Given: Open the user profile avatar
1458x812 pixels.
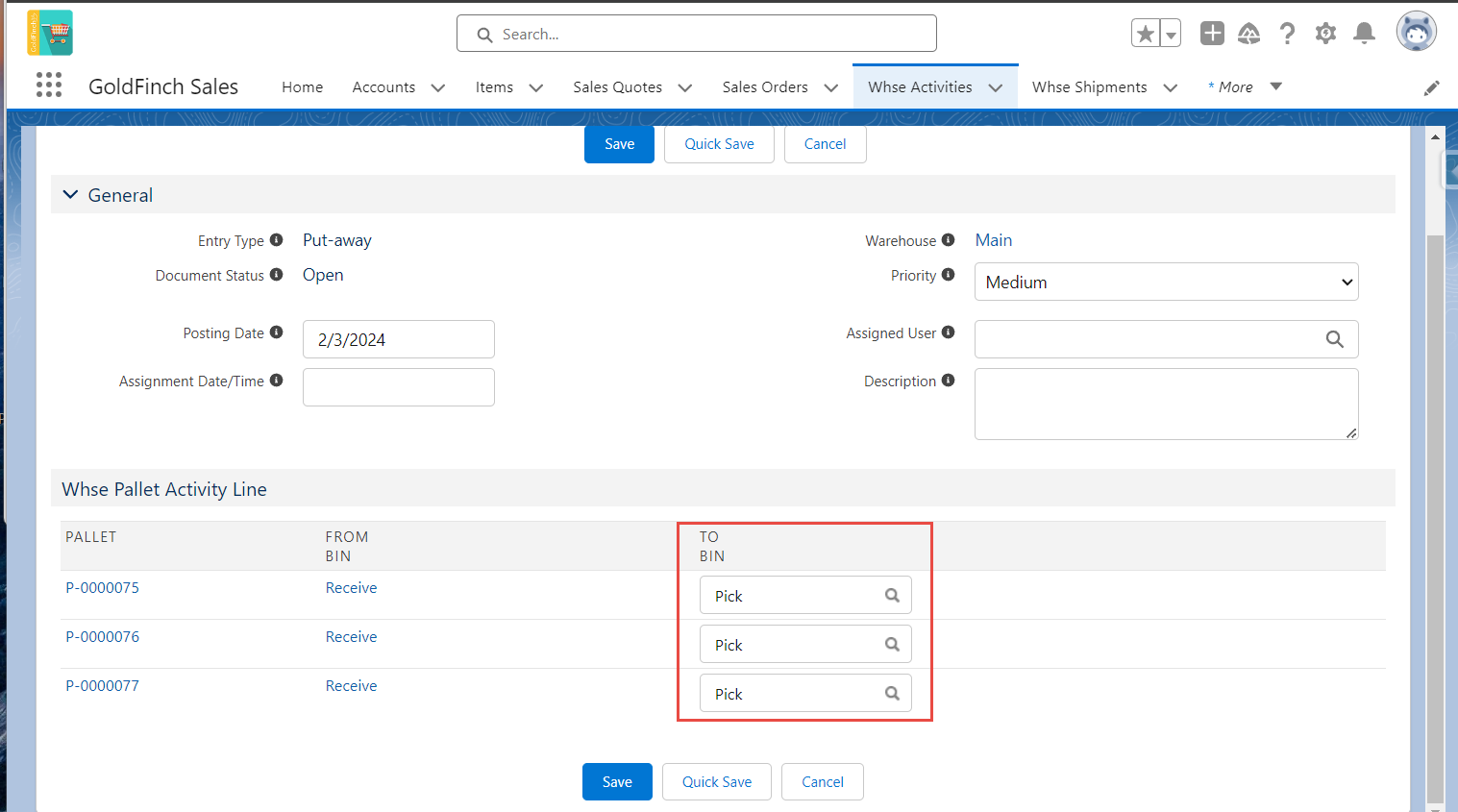Looking at the screenshot, I should pos(1416,32).
